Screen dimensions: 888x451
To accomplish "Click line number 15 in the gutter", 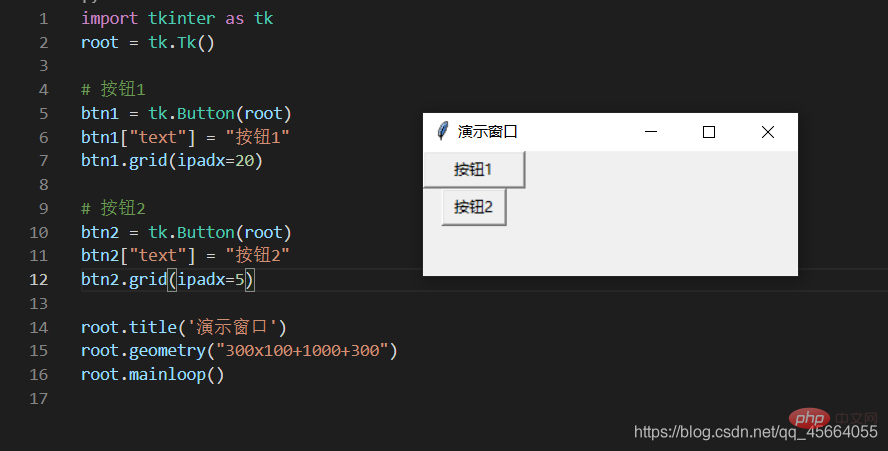I will click(39, 351).
